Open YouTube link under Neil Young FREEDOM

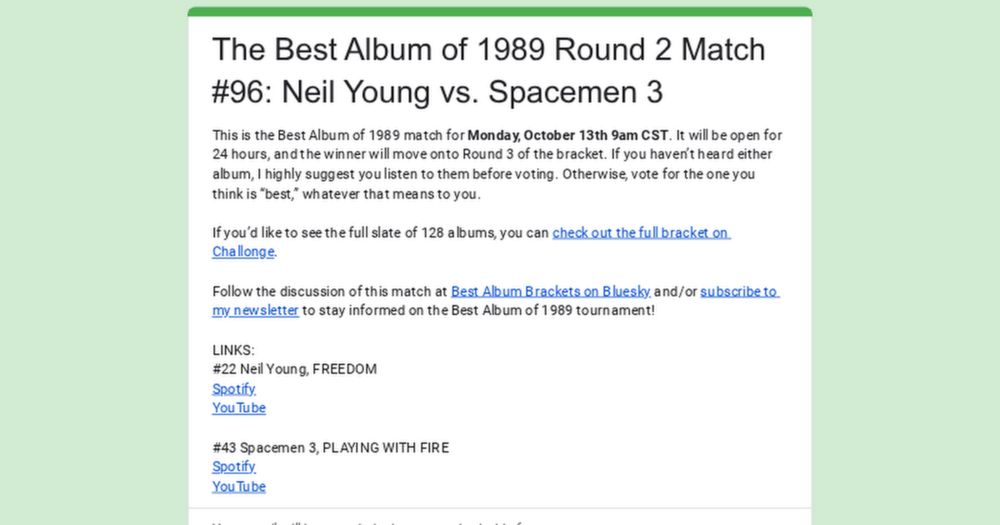pos(238,408)
